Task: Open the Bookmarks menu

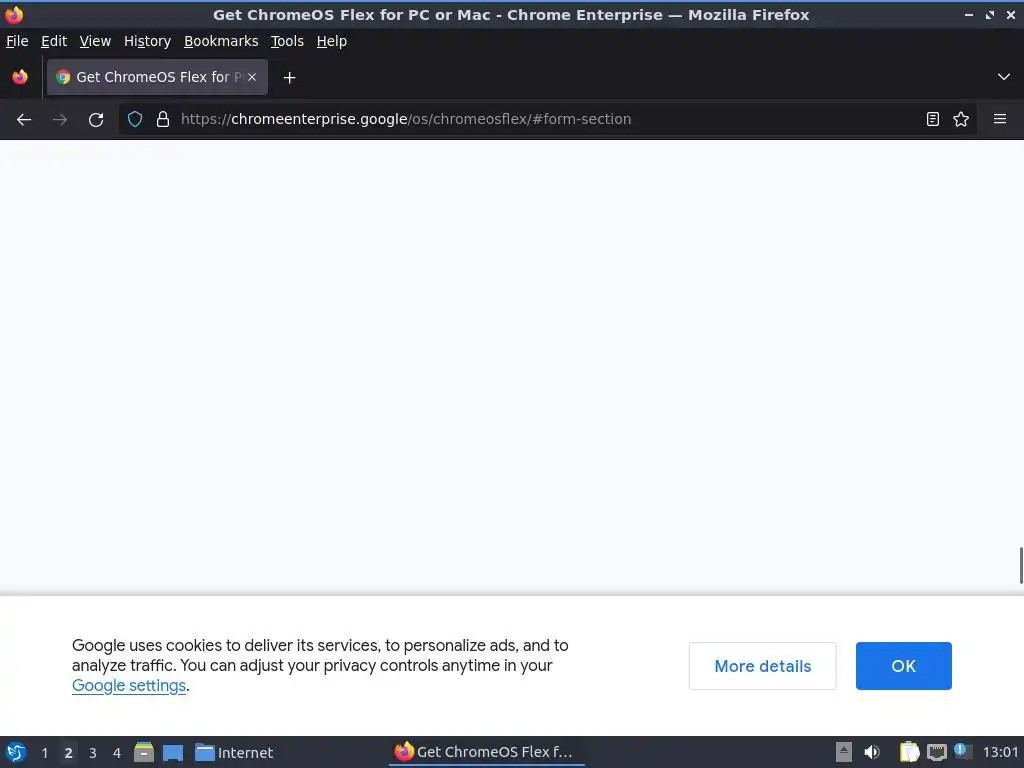Action: (x=221, y=41)
